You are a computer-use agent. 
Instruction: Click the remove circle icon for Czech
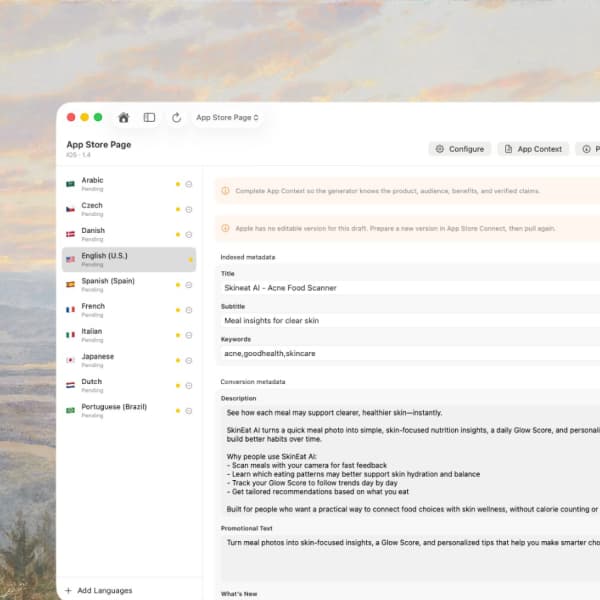pos(189,210)
